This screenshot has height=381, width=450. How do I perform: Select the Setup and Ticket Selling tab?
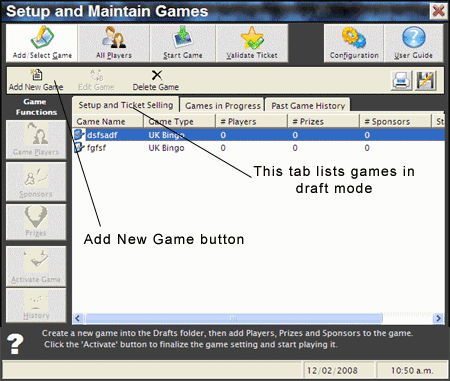(x=126, y=105)
